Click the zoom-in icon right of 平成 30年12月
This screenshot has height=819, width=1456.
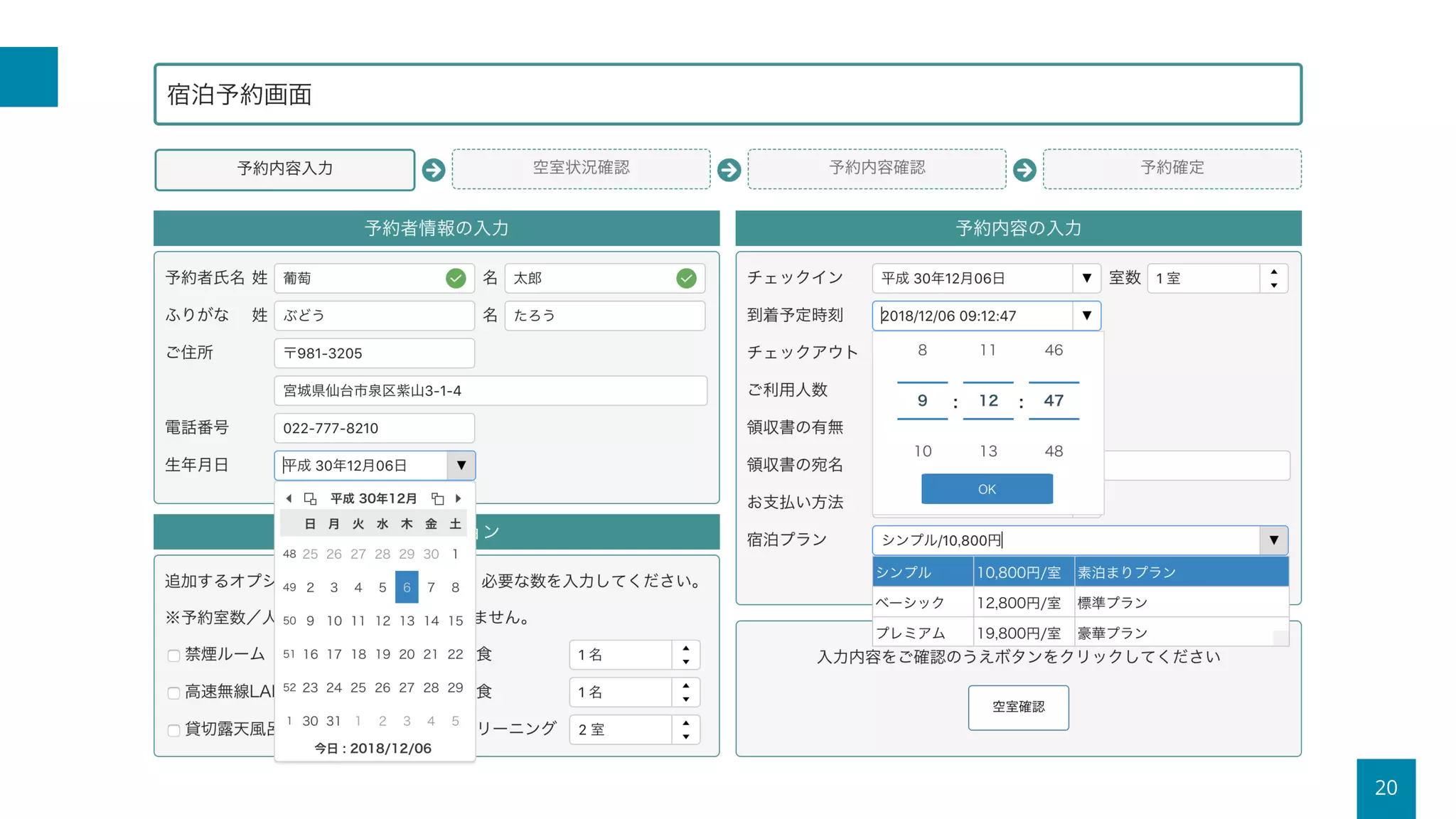pyautogui.click(x=438, y=498)
